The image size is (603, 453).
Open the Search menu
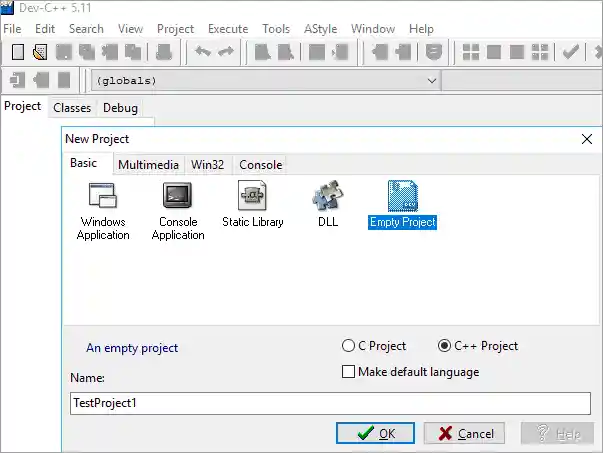pos(86,29)
